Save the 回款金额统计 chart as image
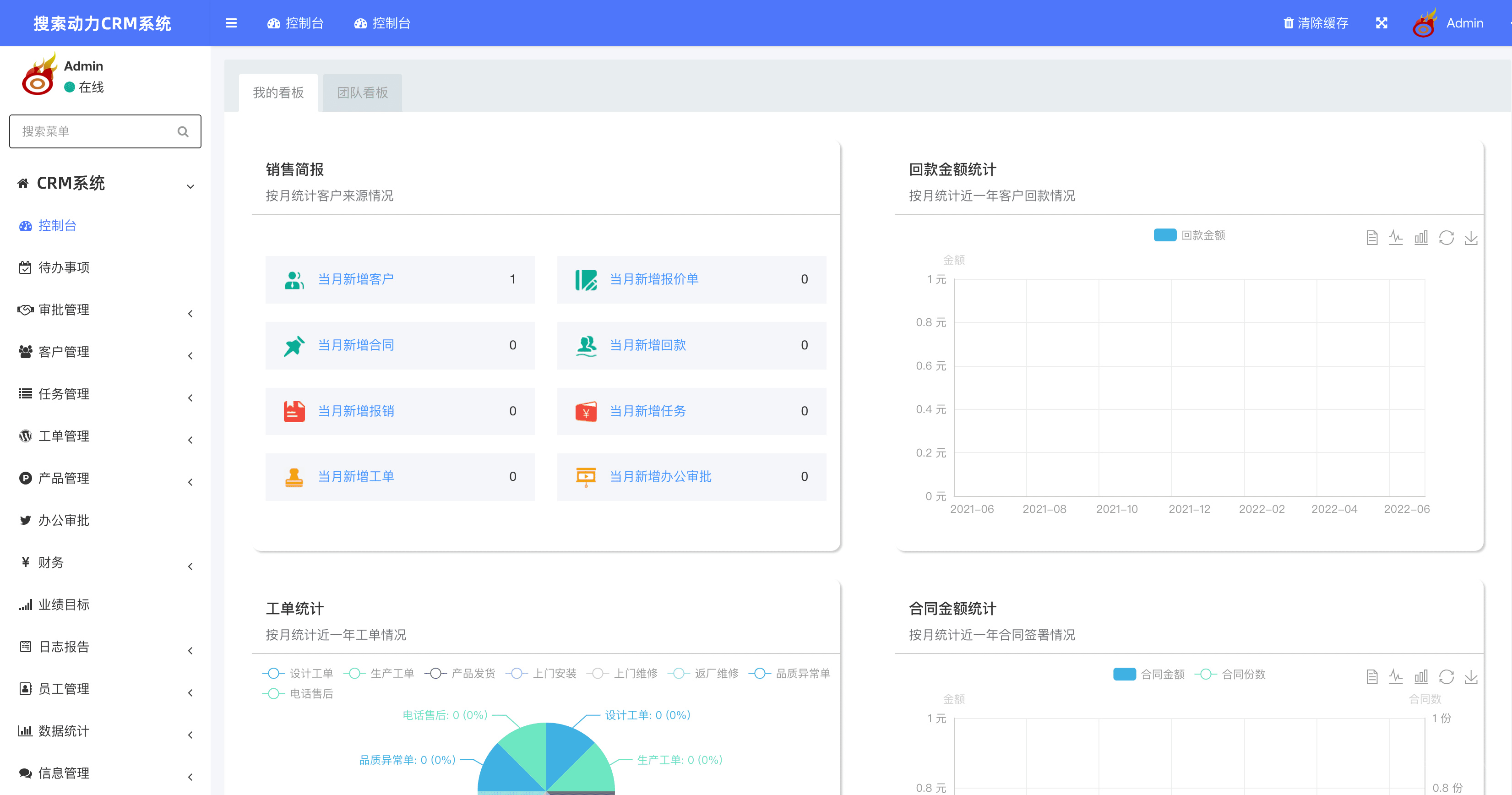The height and width of the screenshot is (795, 1512). (1471, 237)
